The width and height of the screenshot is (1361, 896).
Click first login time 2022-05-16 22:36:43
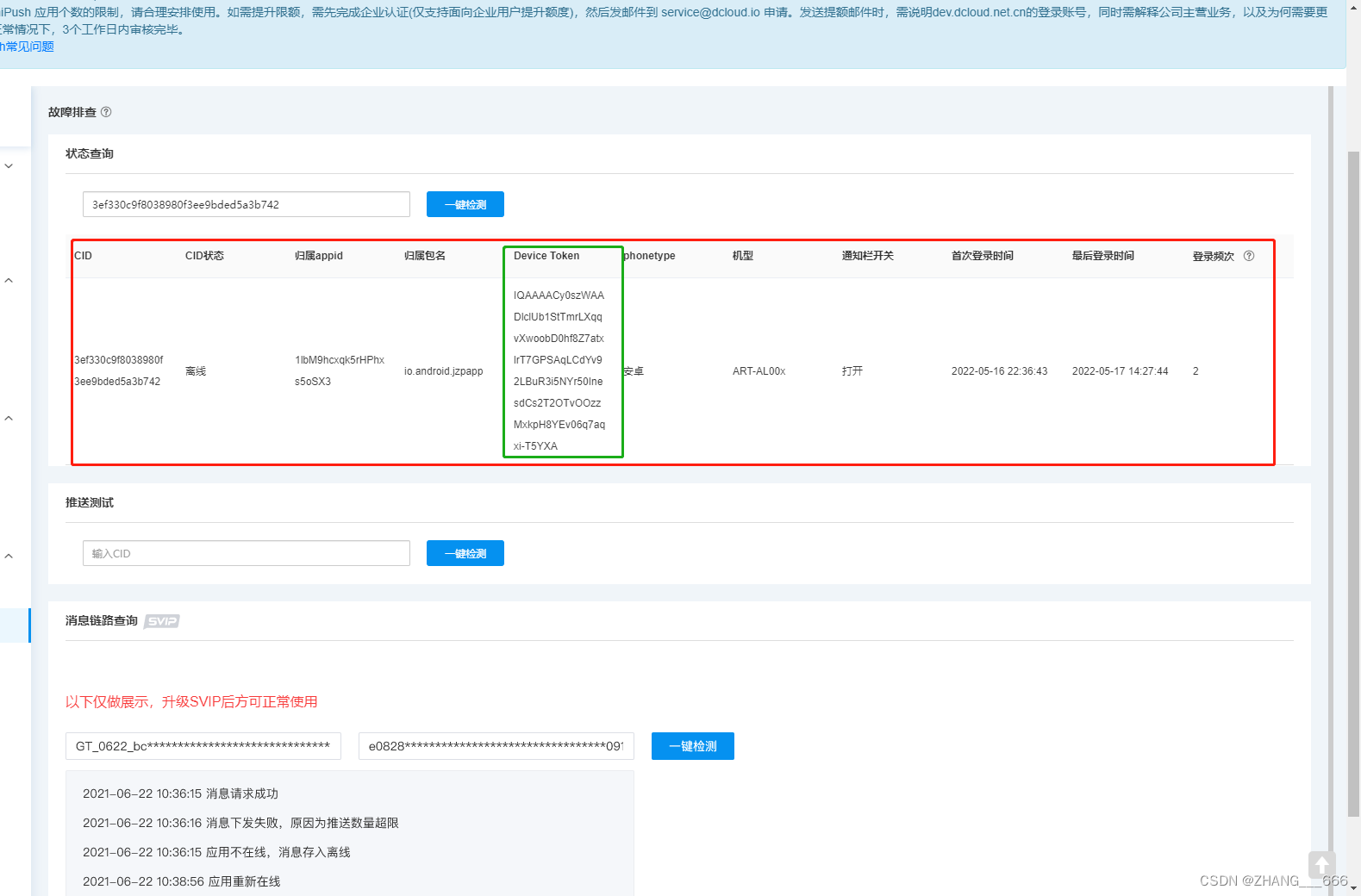click(1000, 371)
